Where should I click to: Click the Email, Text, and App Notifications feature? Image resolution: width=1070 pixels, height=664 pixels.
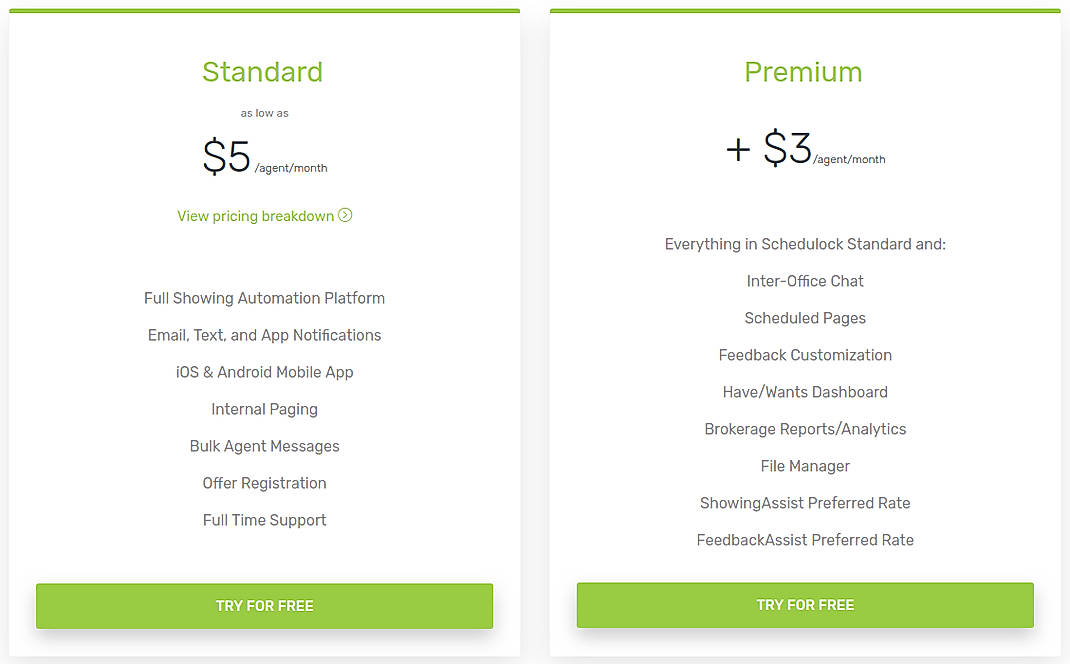pos(264,335)
